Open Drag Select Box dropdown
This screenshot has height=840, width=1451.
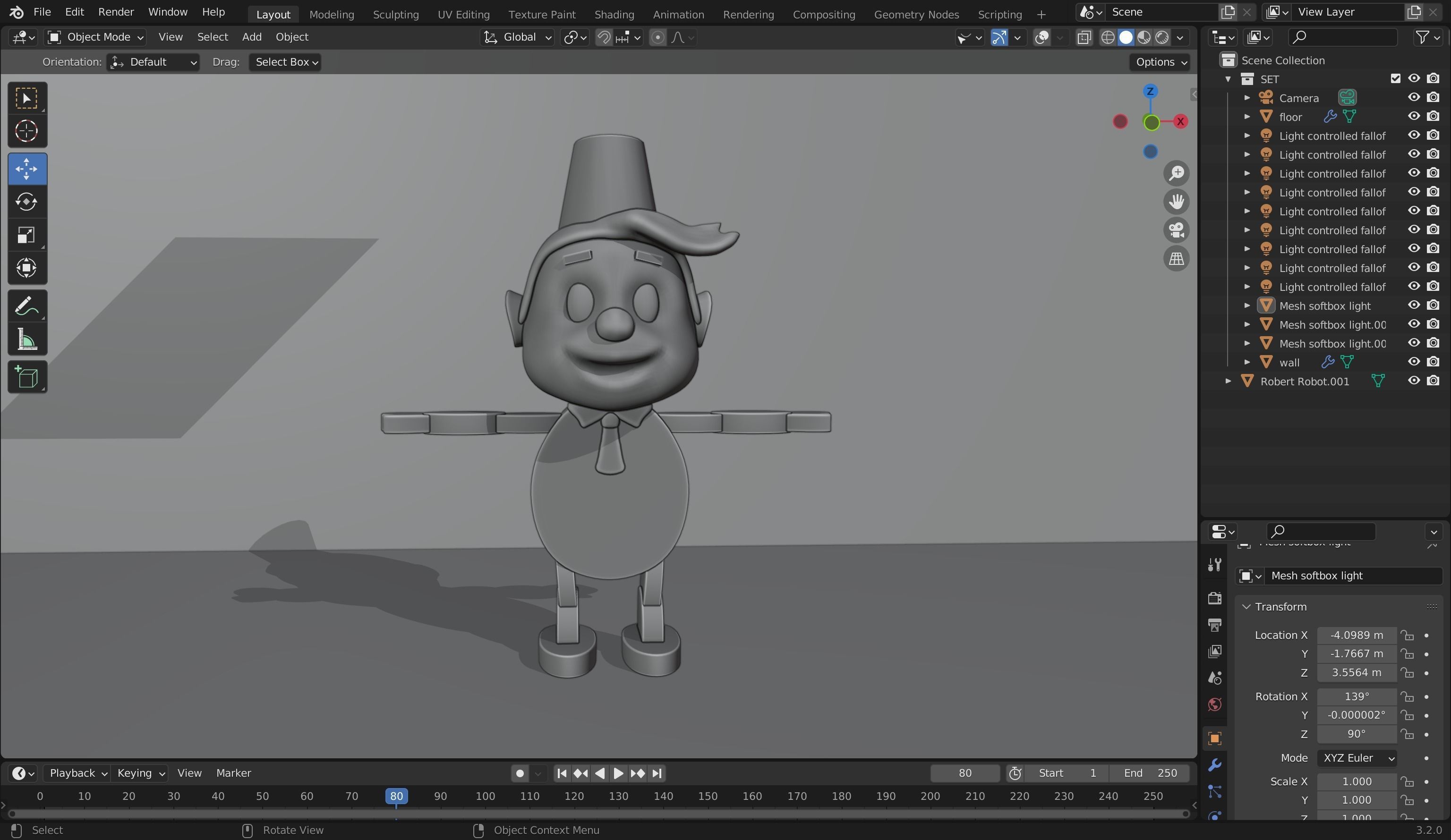tap(285, 62)
